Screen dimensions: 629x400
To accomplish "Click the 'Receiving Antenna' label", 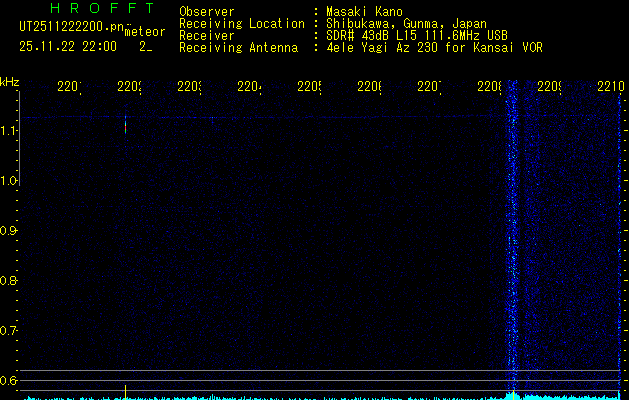I will coord(239,48).
